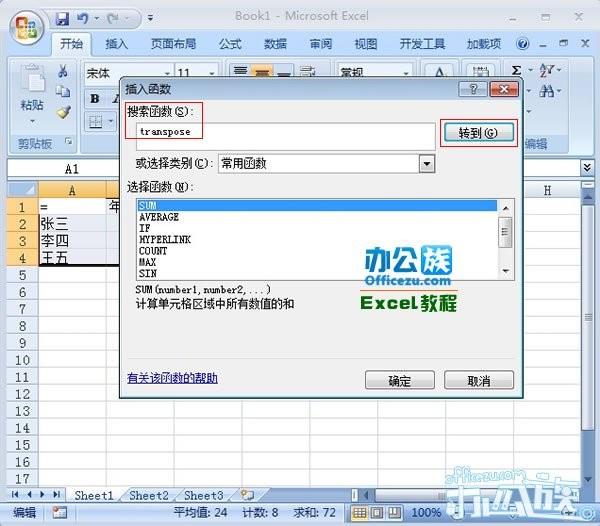Click function list scroll down arrow
This screenshot has height=526, width=600.
tap(506, 271)
